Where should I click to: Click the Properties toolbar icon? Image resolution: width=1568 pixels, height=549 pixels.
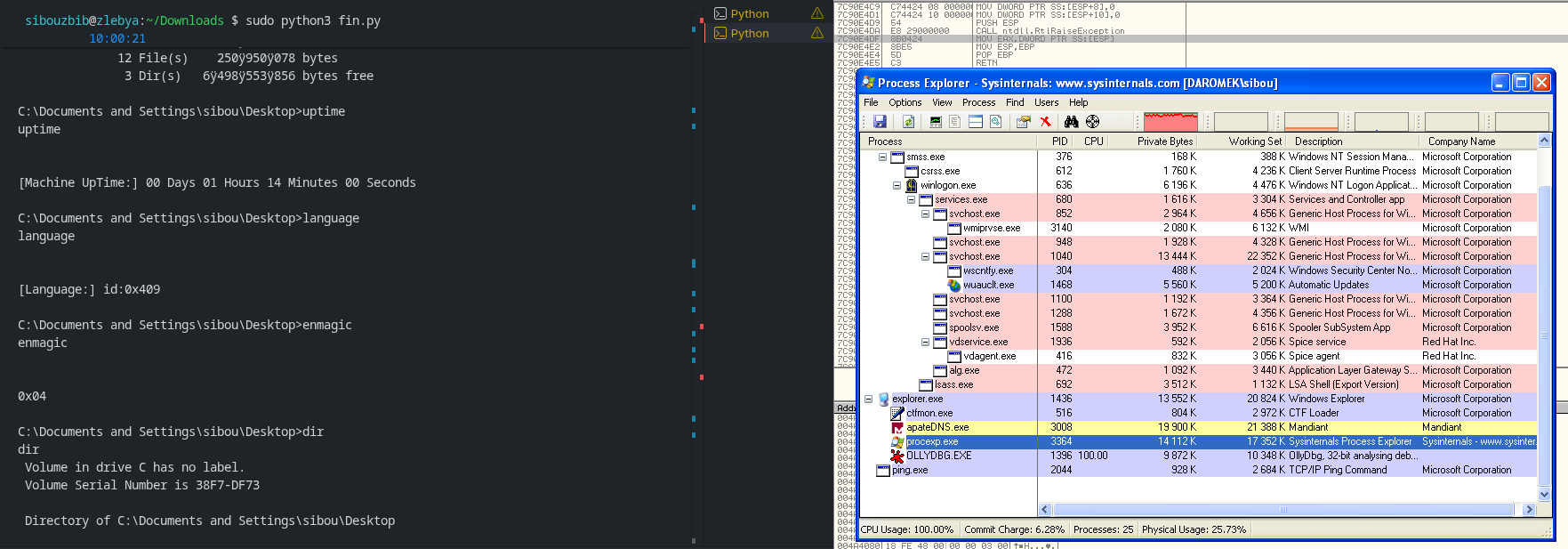click(x=1023, y=122)
